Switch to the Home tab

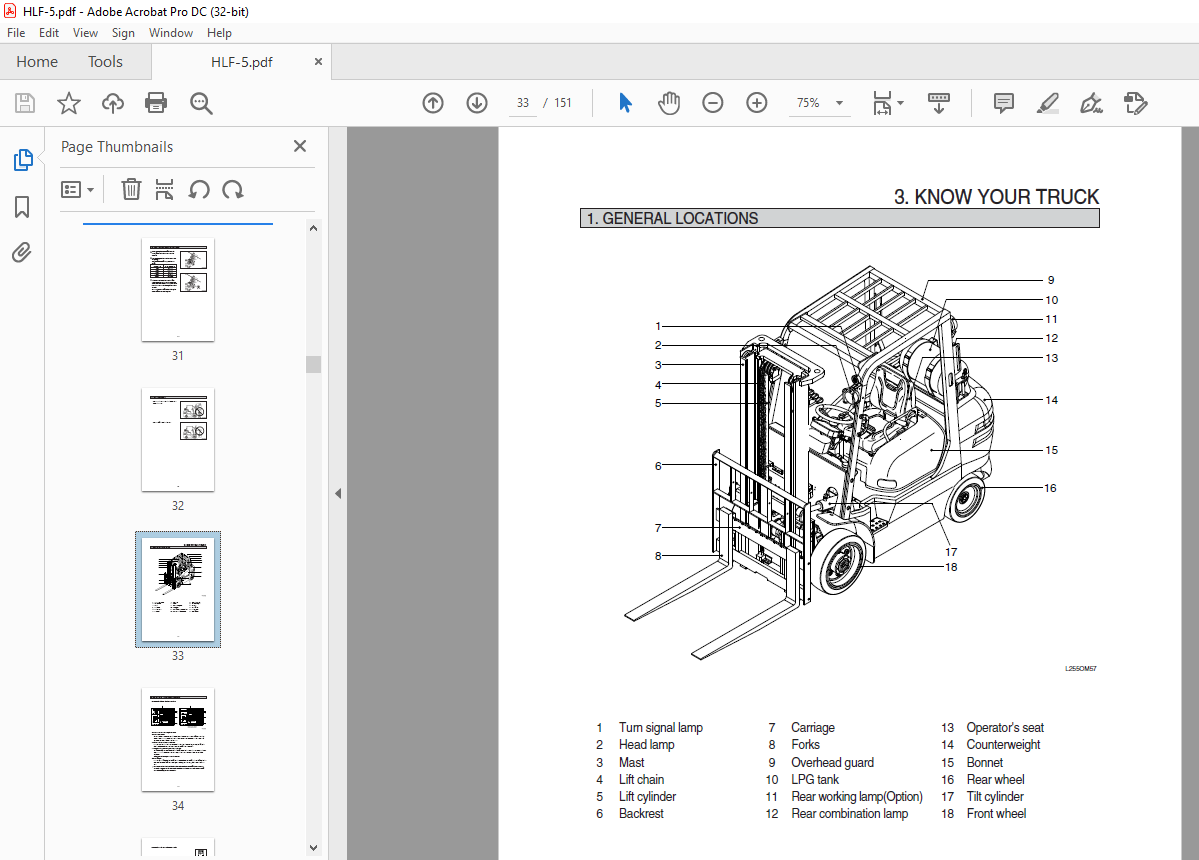pyautogui.click(x=37, y=62)
